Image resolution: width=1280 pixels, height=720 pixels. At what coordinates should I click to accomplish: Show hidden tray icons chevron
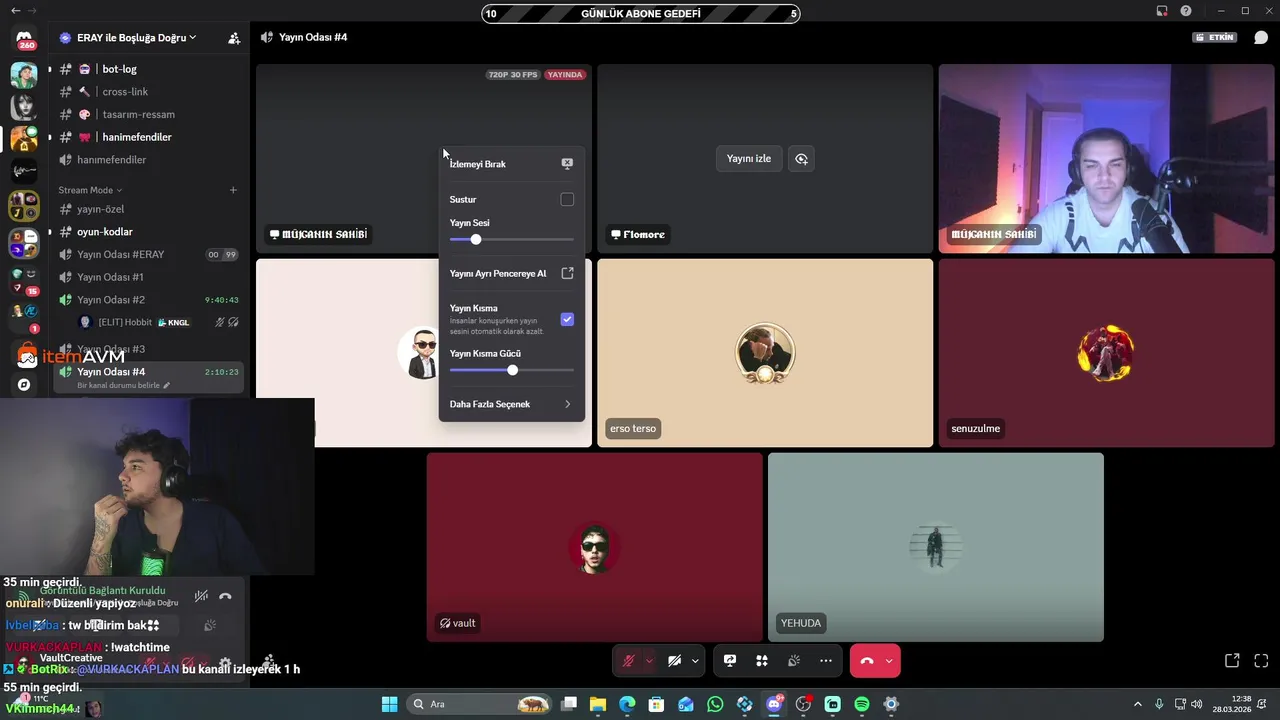tap(1137, 704)
